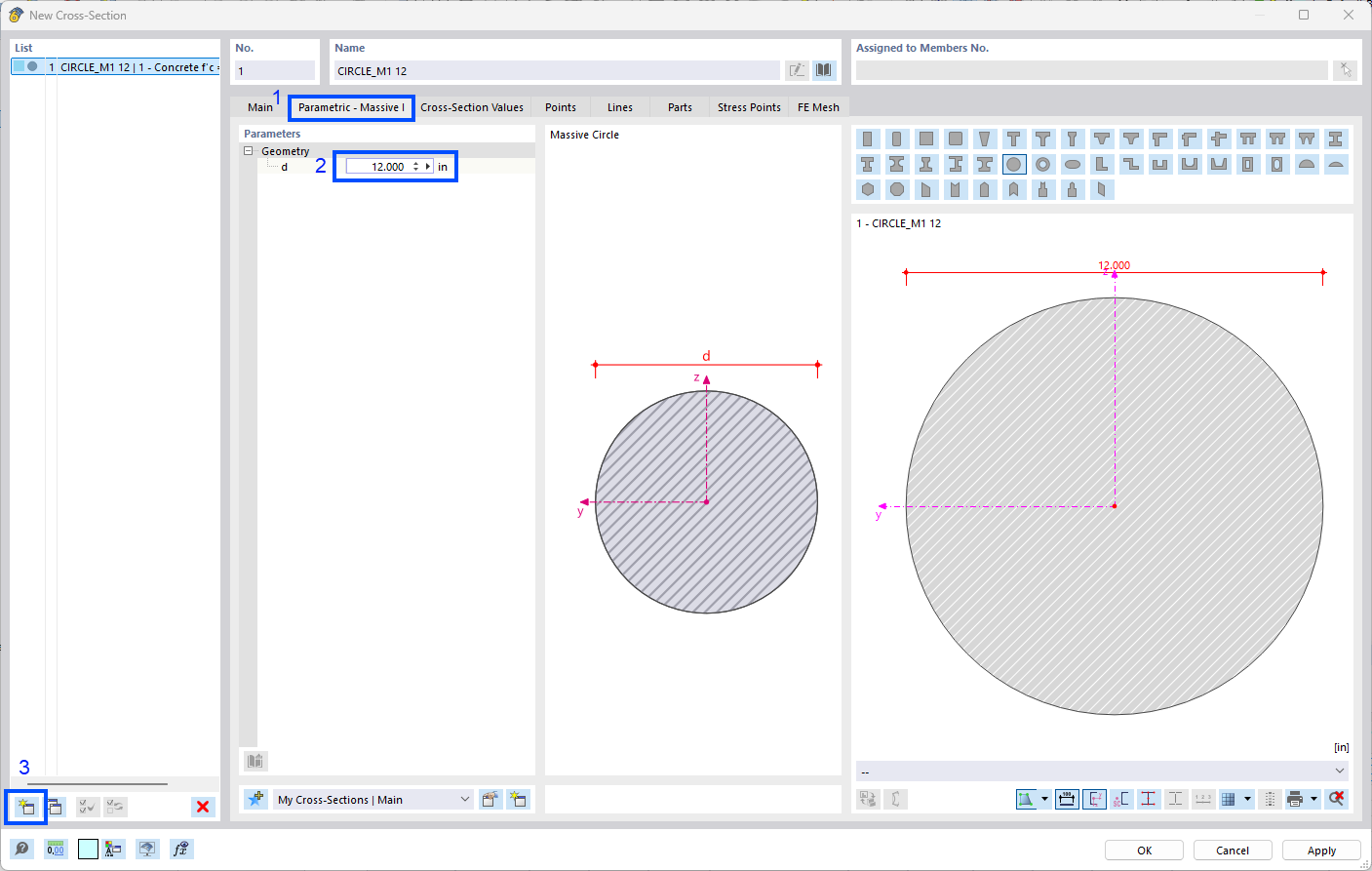Viewport: 1372px width, 871px height.
Task: Click the help question mark icon
Action: tap(22, 849)
